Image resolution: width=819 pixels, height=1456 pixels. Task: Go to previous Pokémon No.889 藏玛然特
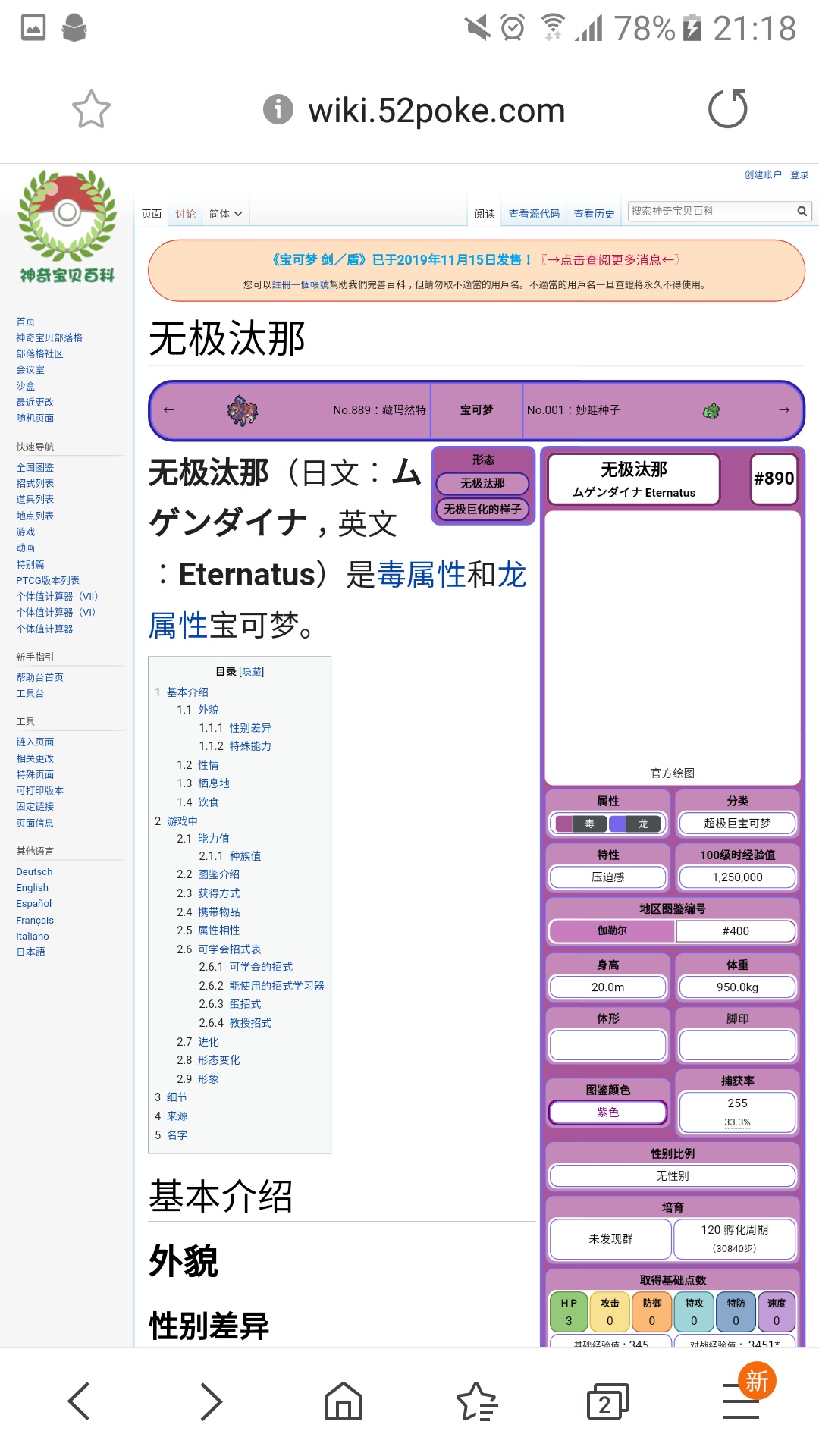coord(379,410)
